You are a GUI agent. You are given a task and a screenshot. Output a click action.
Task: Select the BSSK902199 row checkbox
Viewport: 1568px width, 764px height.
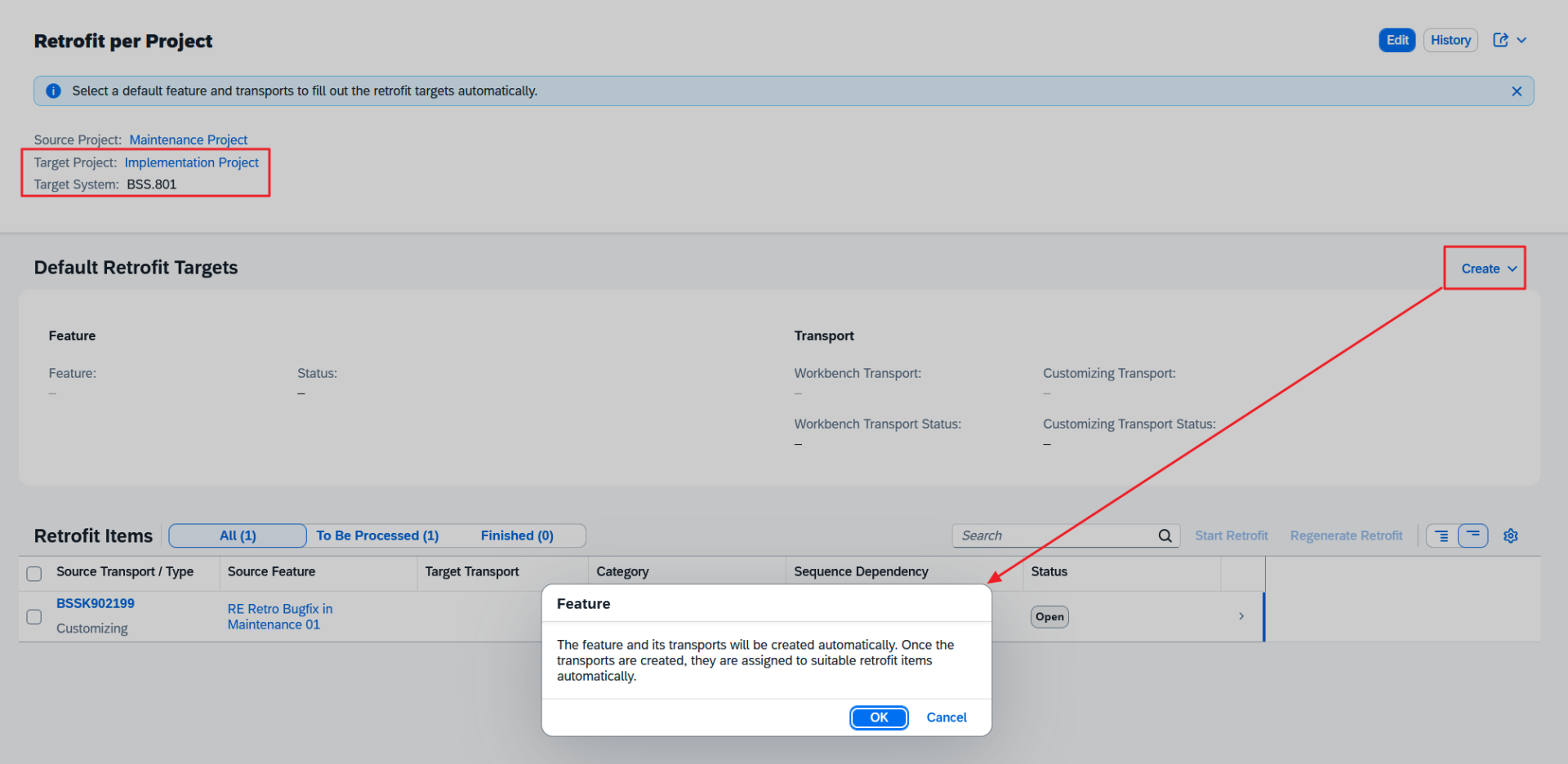pyautogui.click(x=34, y=616)
